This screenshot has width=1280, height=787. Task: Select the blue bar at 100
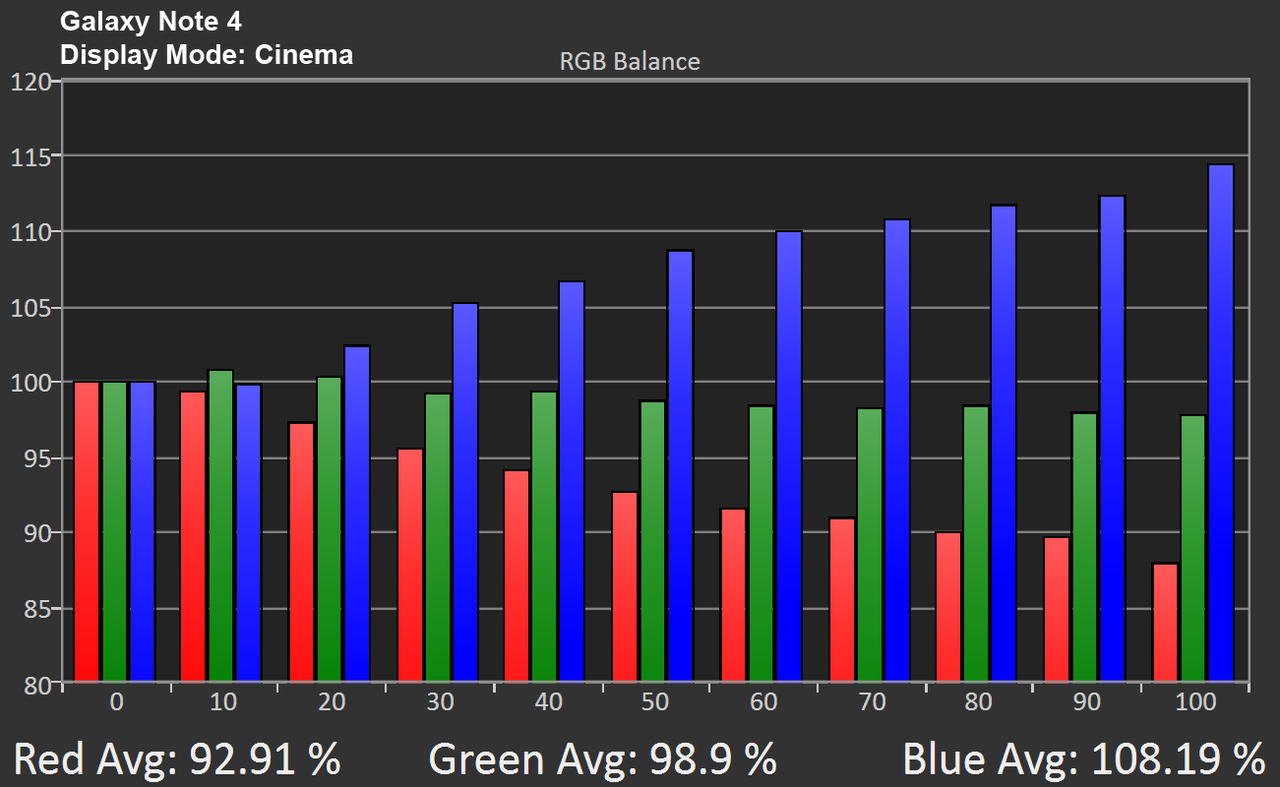point(1220,424)
